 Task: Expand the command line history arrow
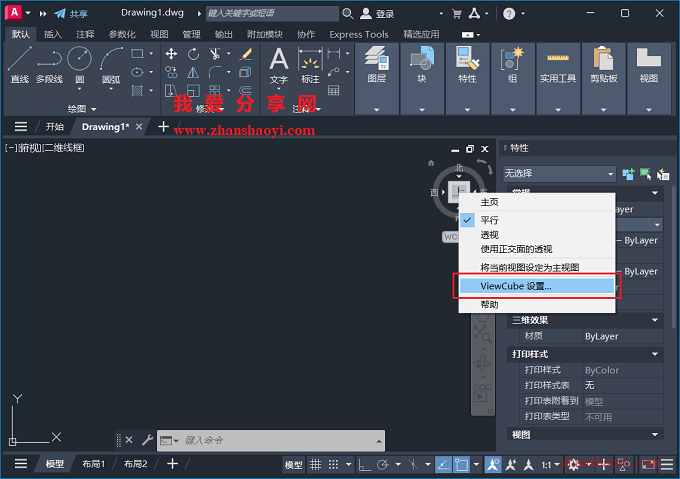(379, 441)
